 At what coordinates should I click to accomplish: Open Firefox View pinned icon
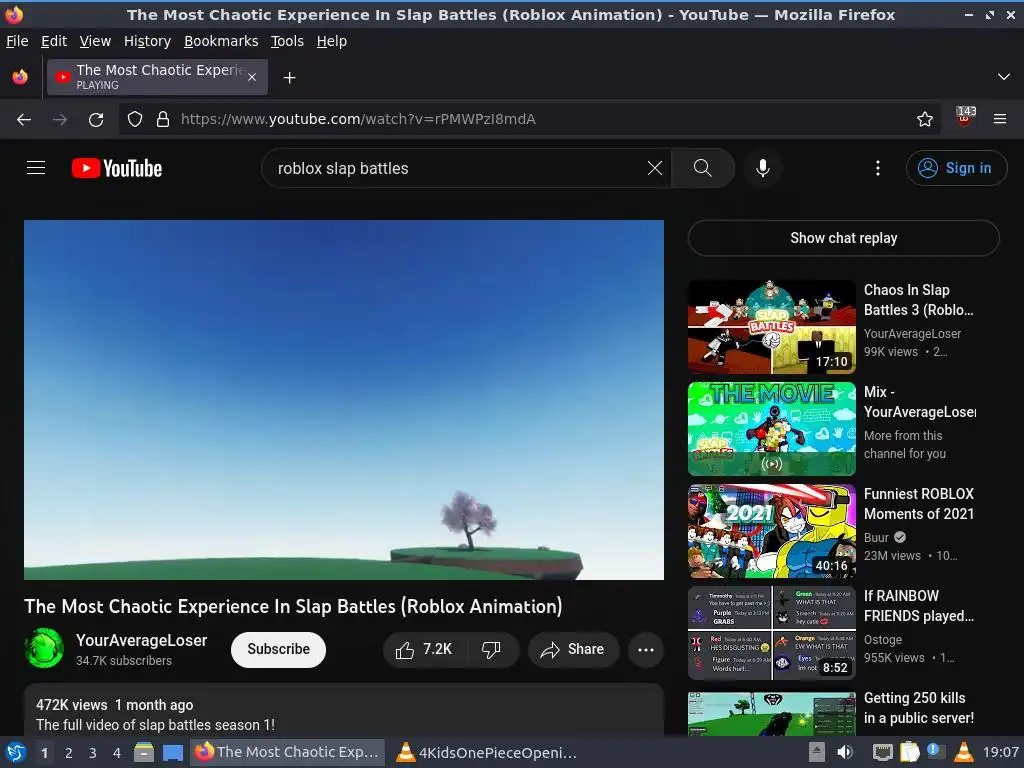pos(20,77)
